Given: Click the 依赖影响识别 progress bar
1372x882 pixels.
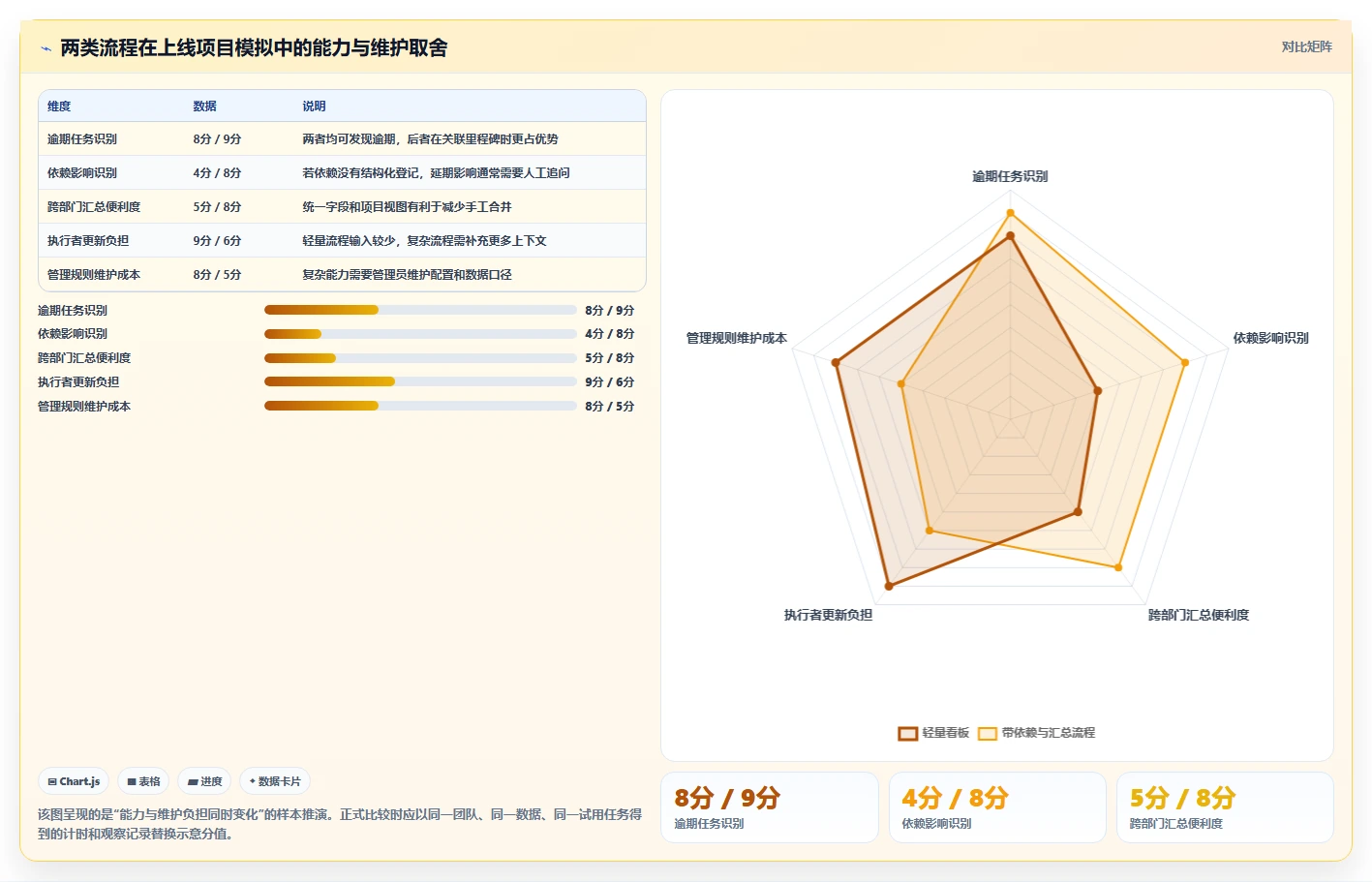Looking at the screenshot, I should (x=420, y=334).
